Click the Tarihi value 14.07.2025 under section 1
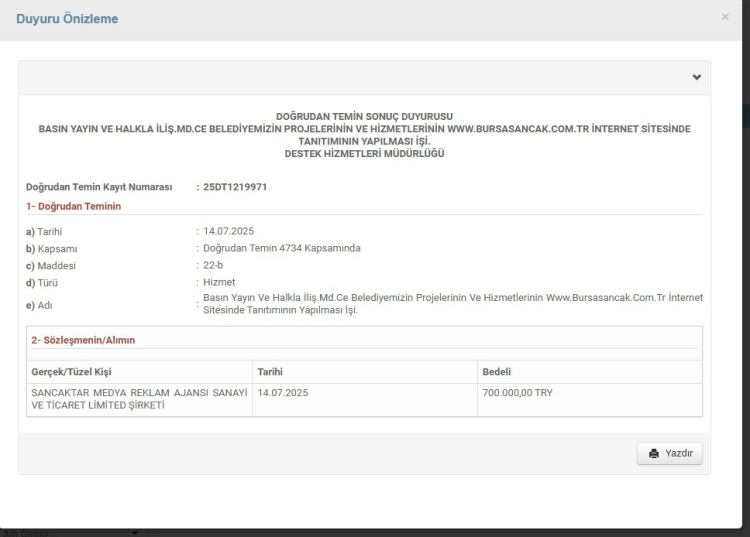This screenshot has width=750, height=537. click(x=229, y=231)
